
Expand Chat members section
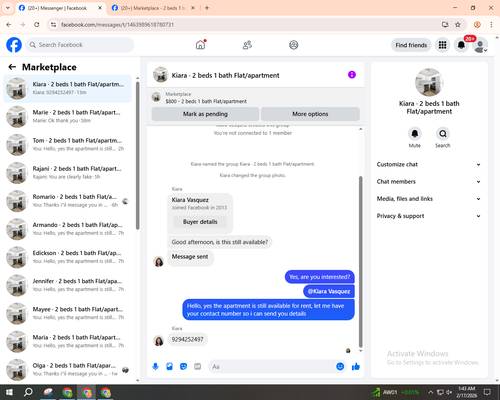(429, 182)
